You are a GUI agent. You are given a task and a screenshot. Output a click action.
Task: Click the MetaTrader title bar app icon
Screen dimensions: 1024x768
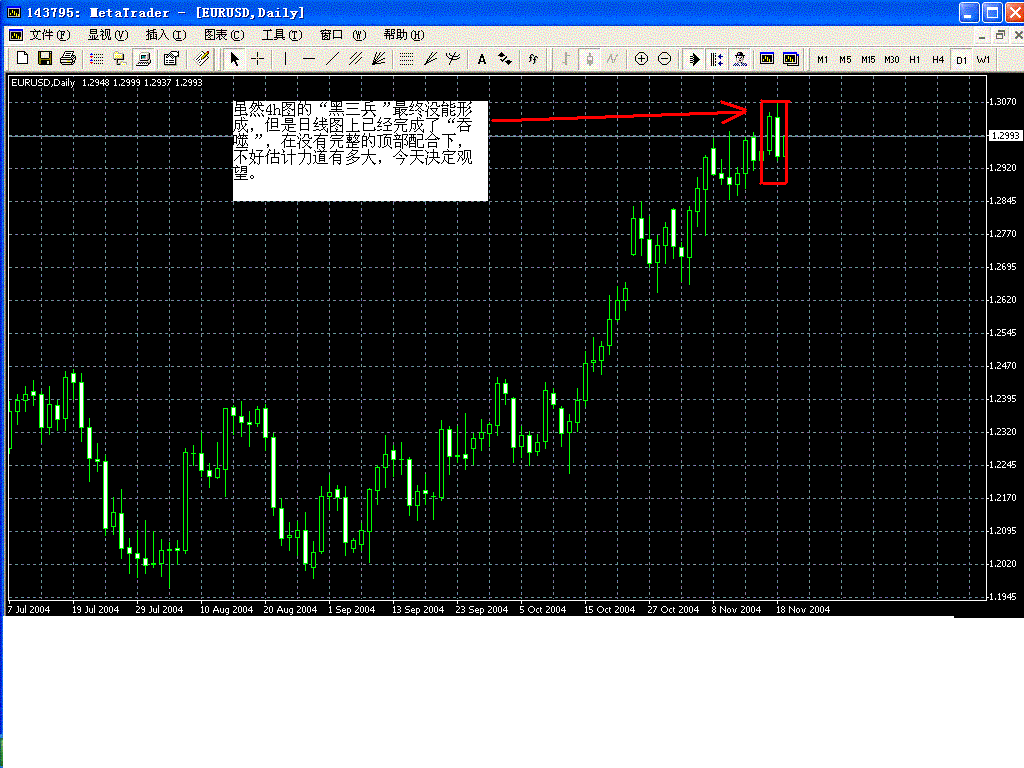[14, 12]
